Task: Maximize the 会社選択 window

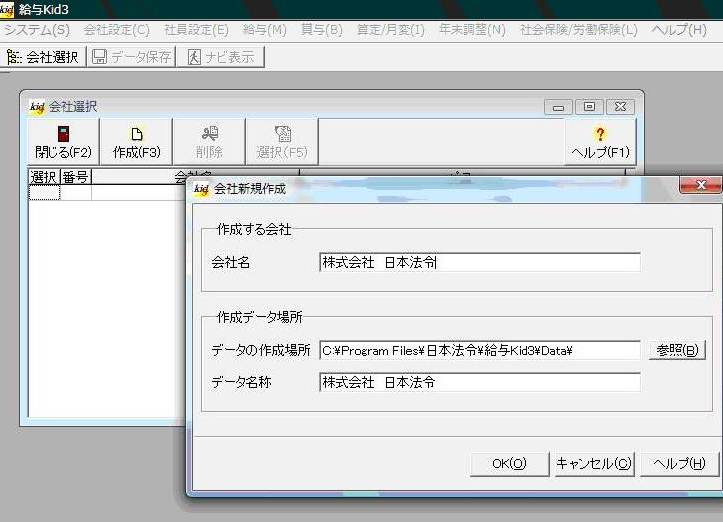Action: (x=589, y=107)
